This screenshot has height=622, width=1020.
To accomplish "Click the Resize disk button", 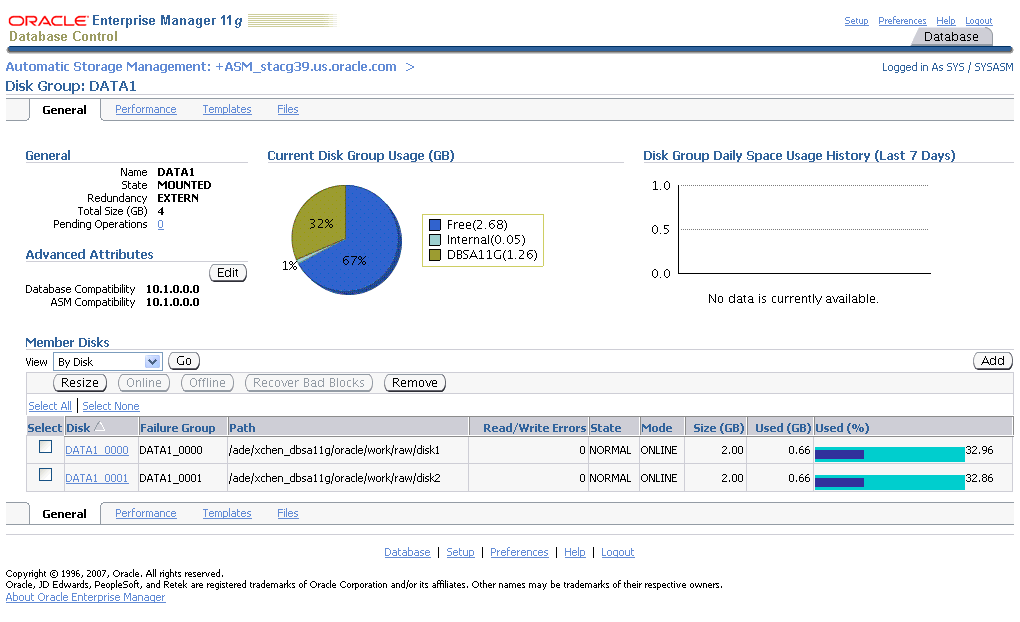I will coord(80,383).
